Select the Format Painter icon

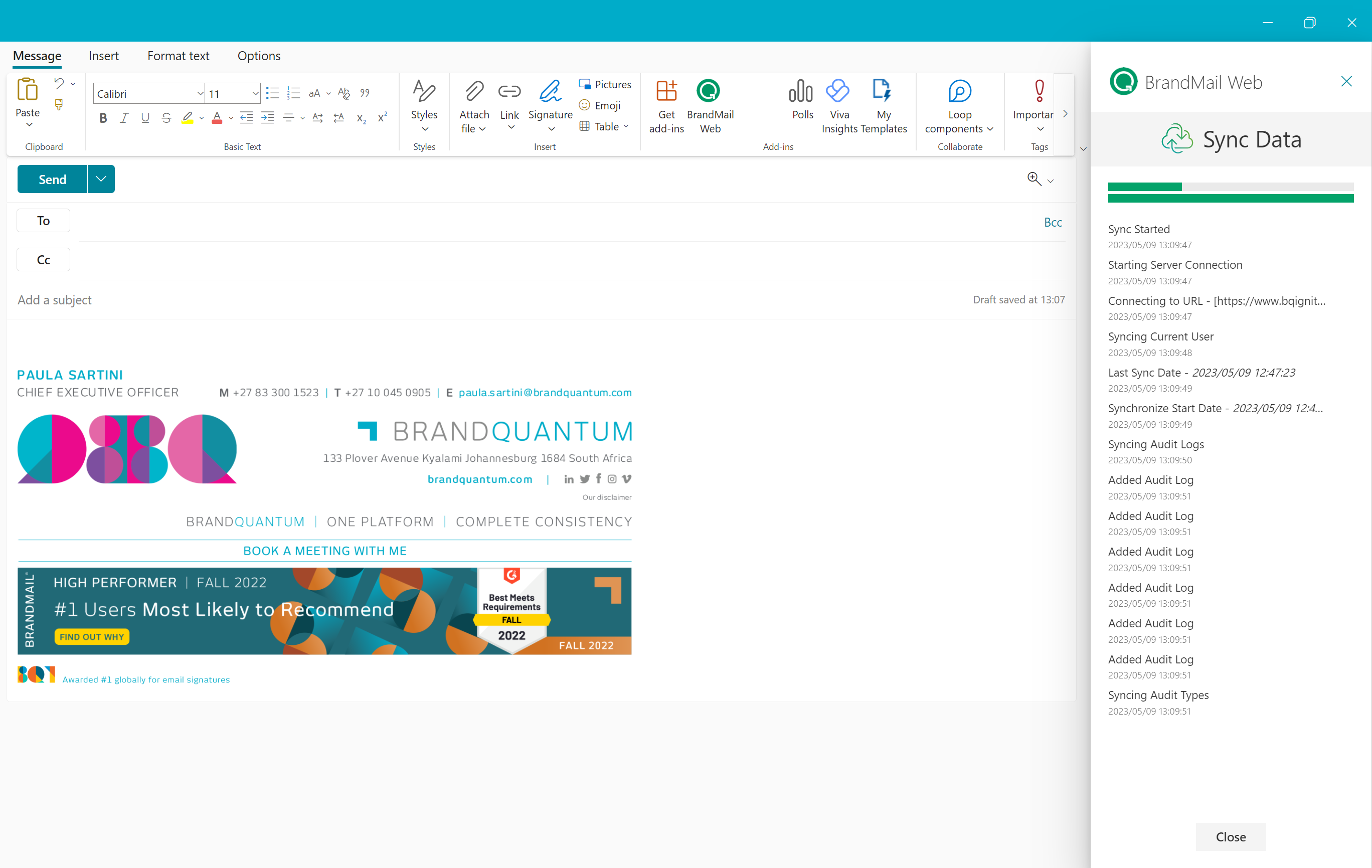click(x=59, y=104)
